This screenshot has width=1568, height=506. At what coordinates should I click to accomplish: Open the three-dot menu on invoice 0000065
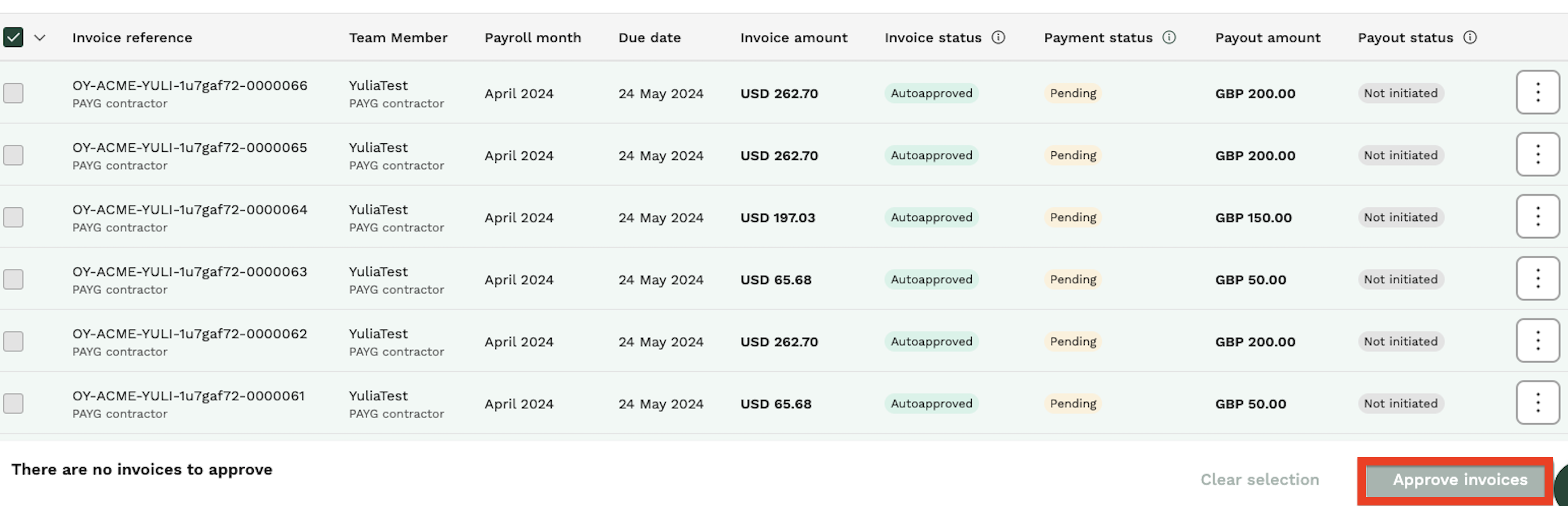click(x=1538, y=155)
